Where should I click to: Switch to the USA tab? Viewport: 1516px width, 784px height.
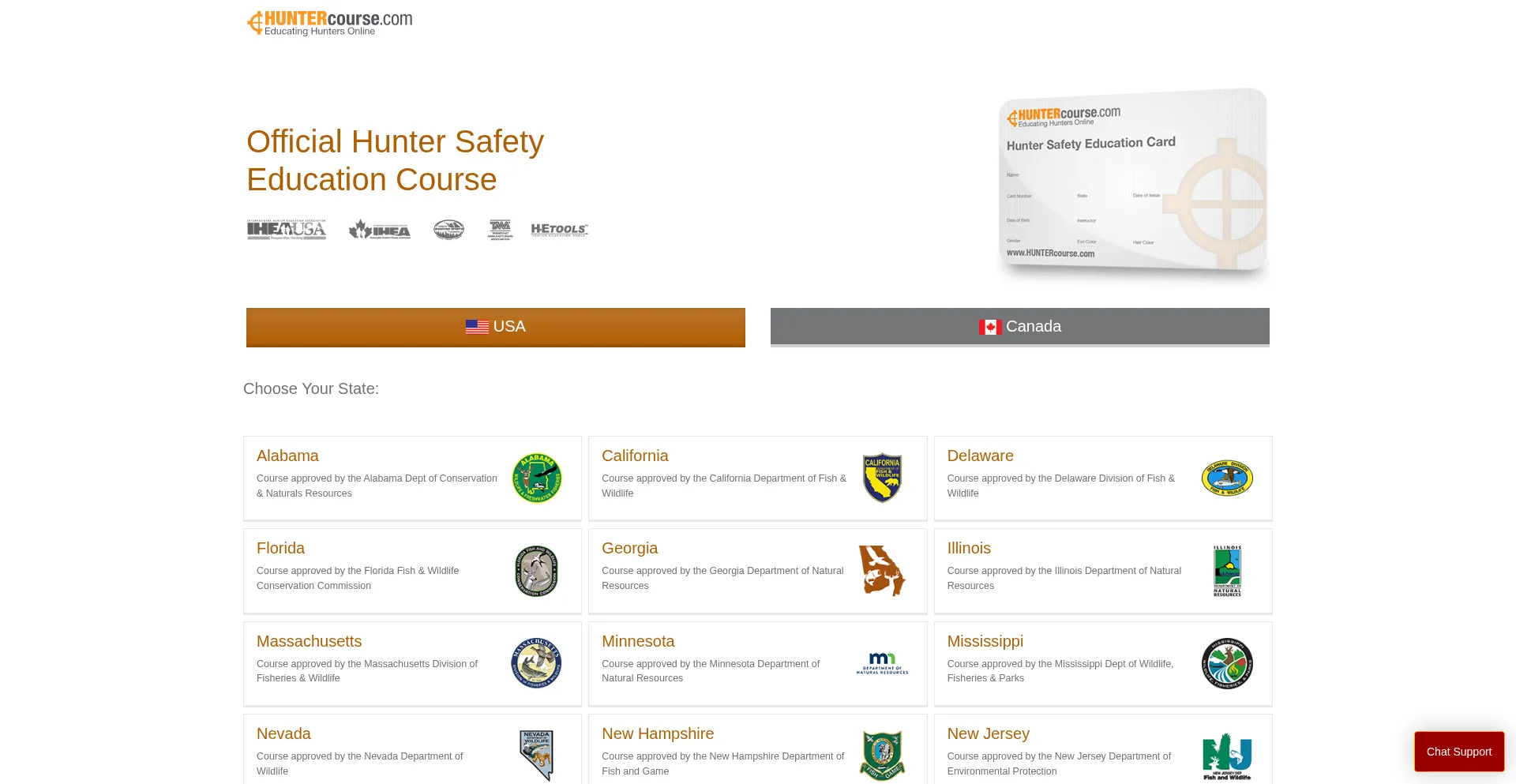[x=495, y=327]
